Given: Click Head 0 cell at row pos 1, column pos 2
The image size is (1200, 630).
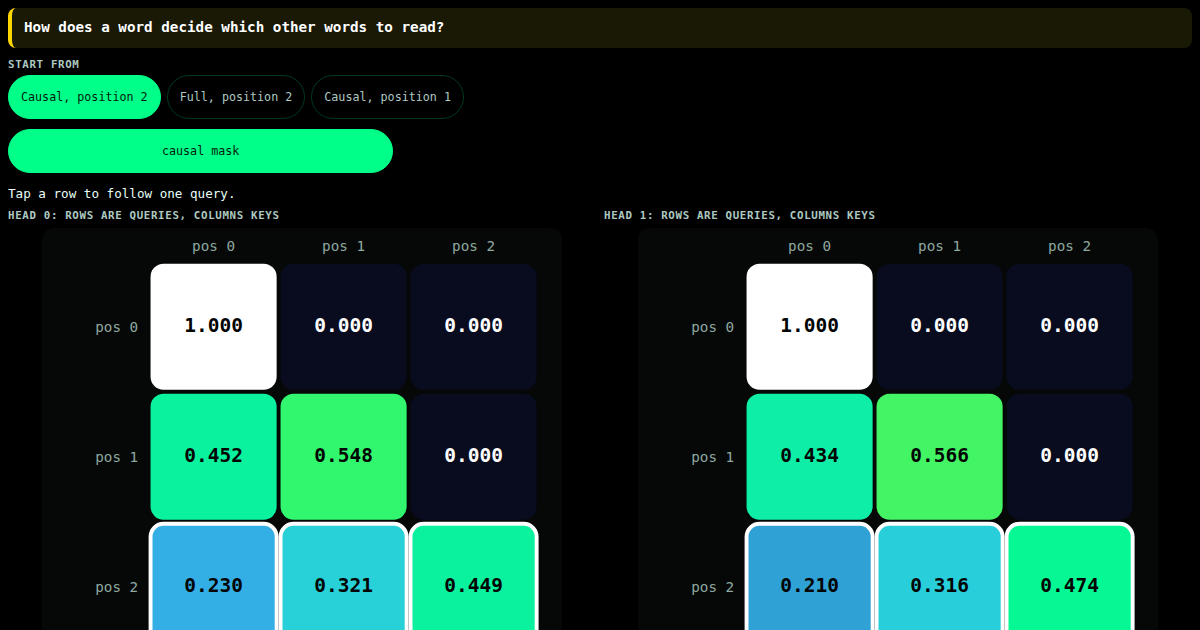Looking at the screenshot, I should (474, 456).
